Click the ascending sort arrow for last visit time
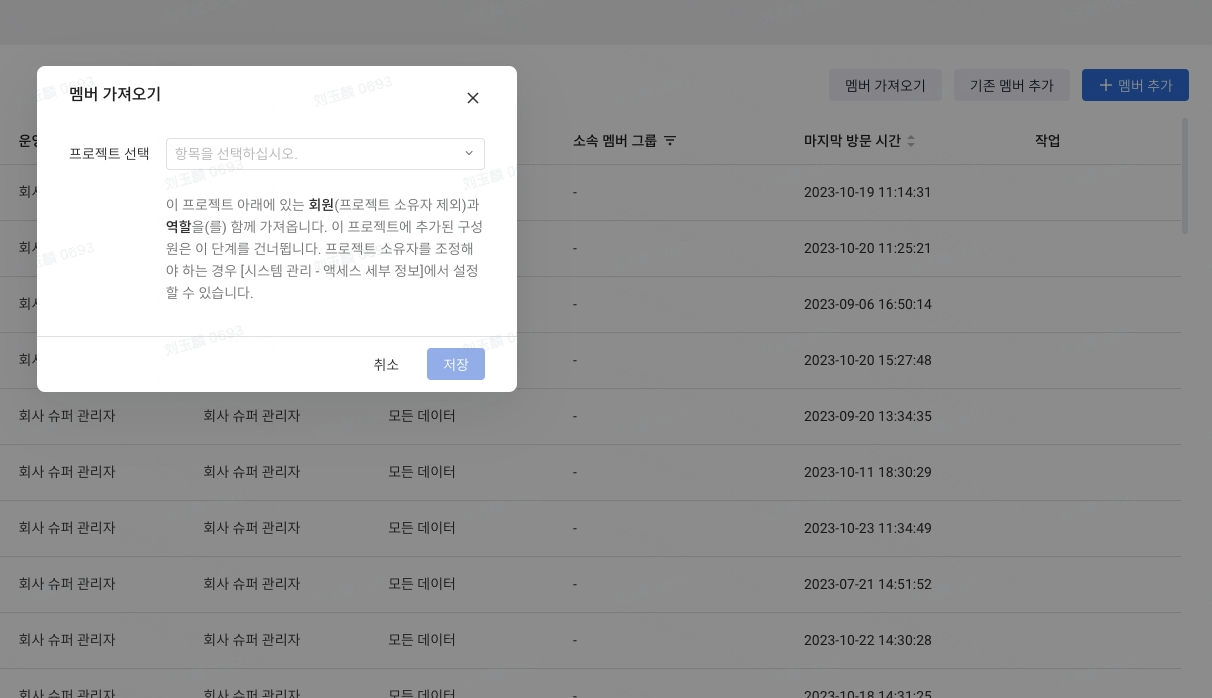Viewport: 1212px width, 698px height. pyautogui.click(x=912, y=137)
